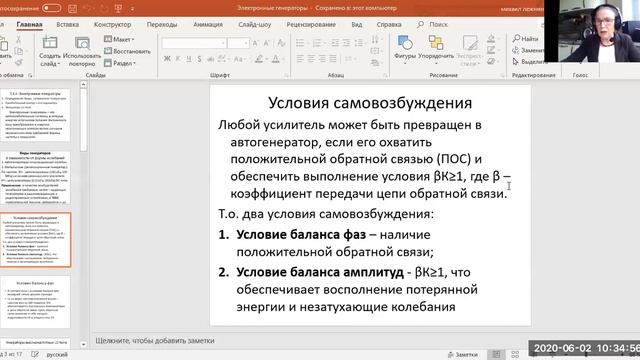The height and width of the screenshot is (360, 640).
Task: Click the Найти find button
Action: [x=526, y=38]
